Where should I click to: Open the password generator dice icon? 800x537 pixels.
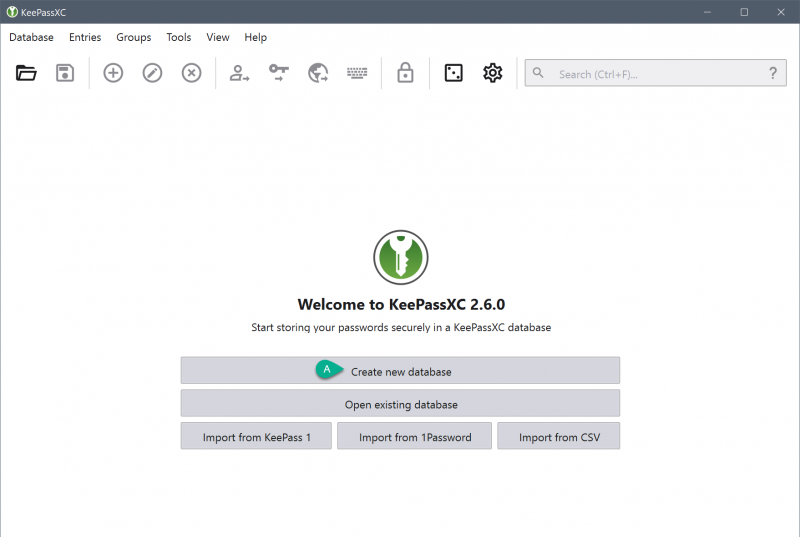454,73
